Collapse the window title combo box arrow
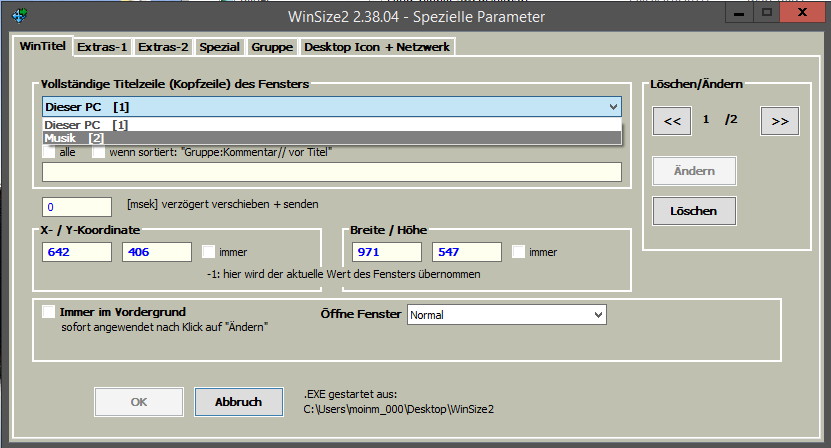 pyautogui.click(x=613, y=107)
